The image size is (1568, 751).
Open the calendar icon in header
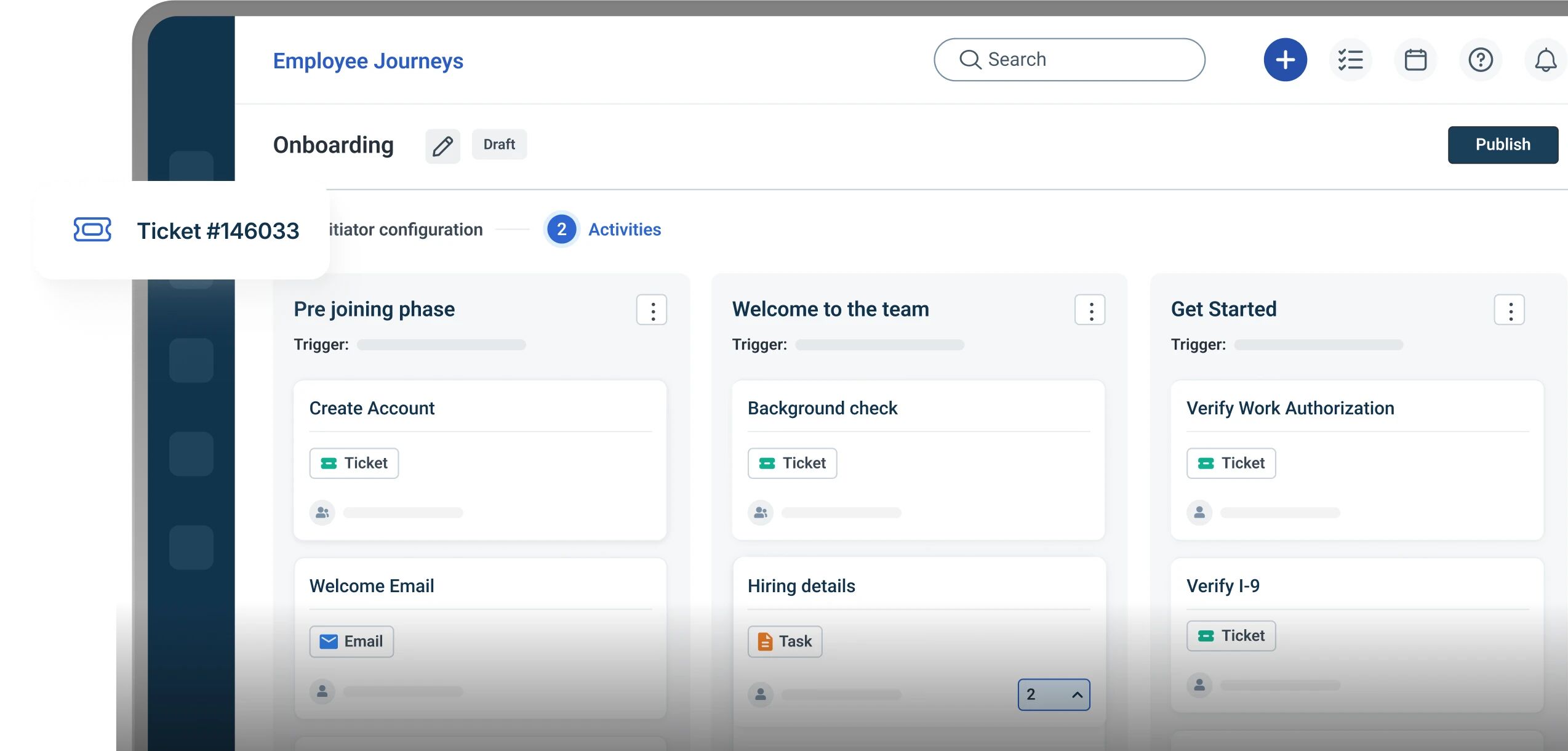click(x=1415, y=60)
